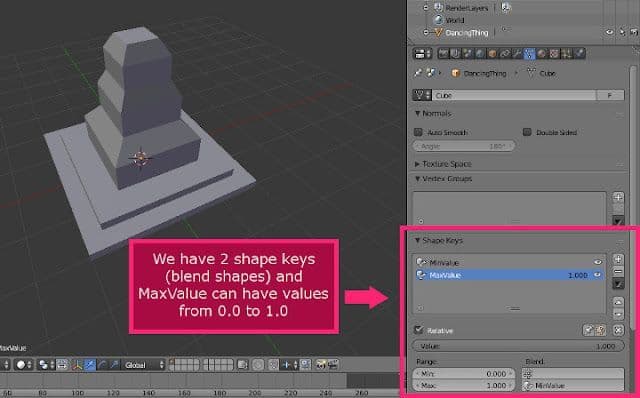640x398 pixels.
Task: Select the scale manipulator icon
Action: click(x=115, y=365)
